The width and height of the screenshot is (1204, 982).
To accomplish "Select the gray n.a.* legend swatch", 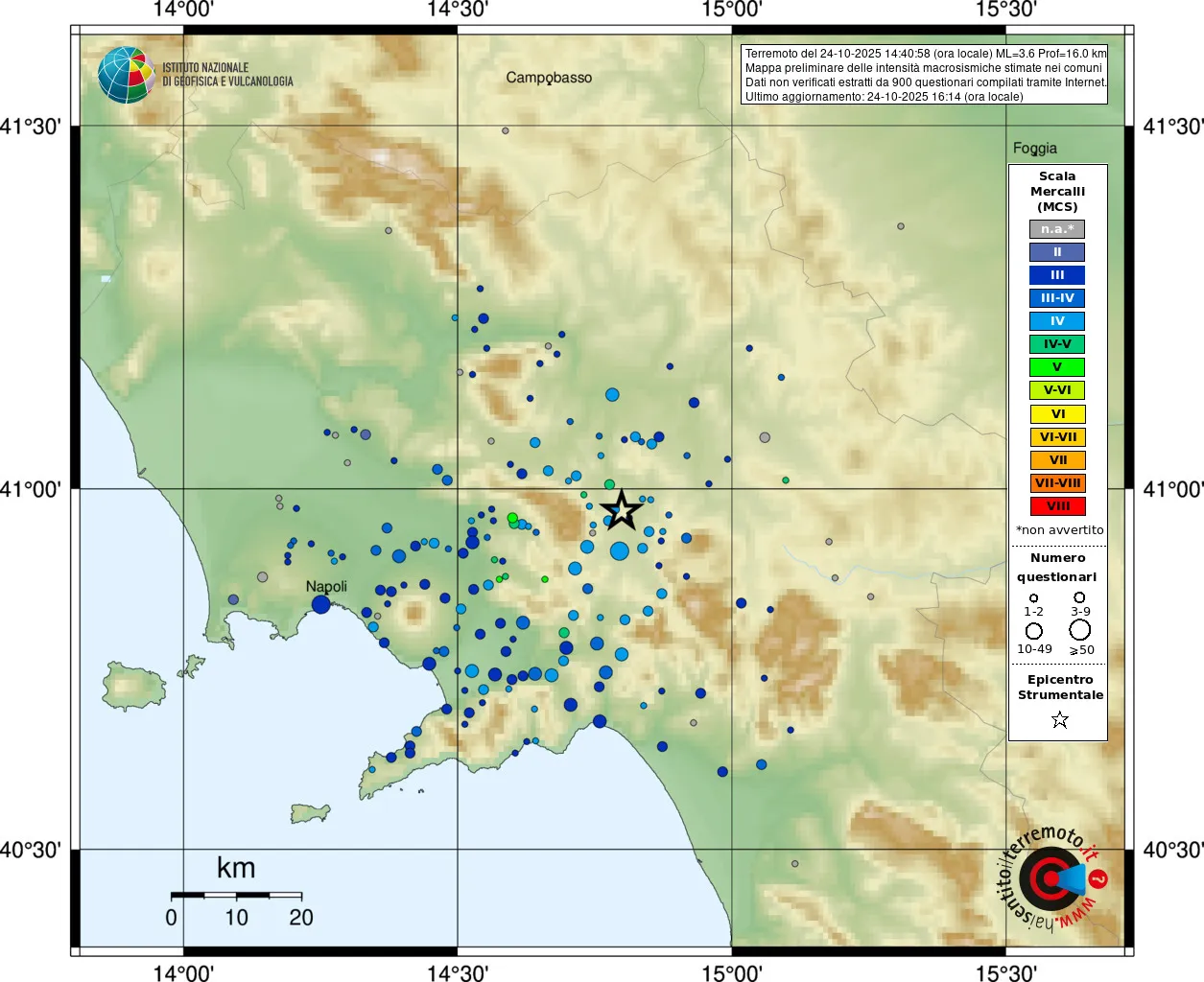I will point(1057,229).
